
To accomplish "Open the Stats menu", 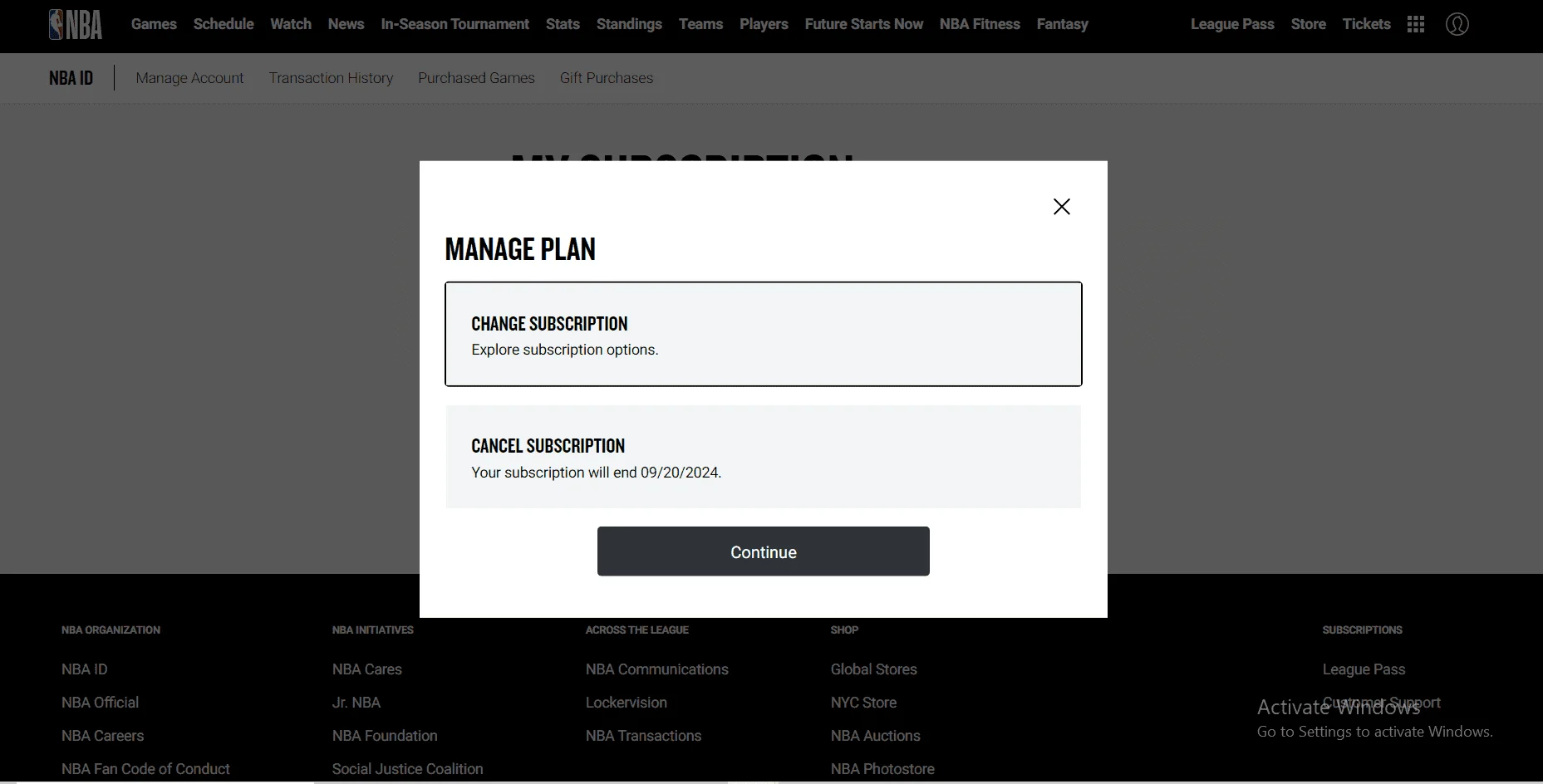I will coord(563,24).
